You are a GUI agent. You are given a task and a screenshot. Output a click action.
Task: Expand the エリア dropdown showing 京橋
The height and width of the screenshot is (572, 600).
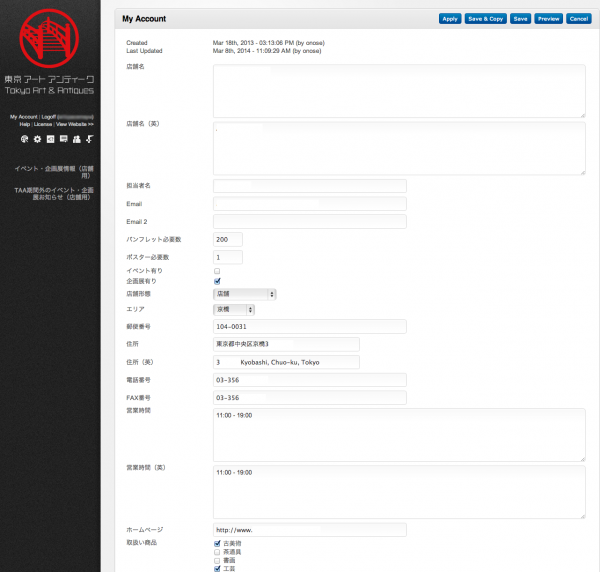pos(235,310)
